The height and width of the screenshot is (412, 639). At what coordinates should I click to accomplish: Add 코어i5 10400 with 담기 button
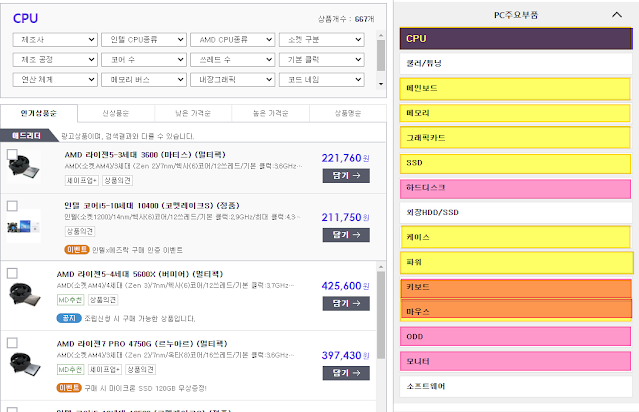346,235
